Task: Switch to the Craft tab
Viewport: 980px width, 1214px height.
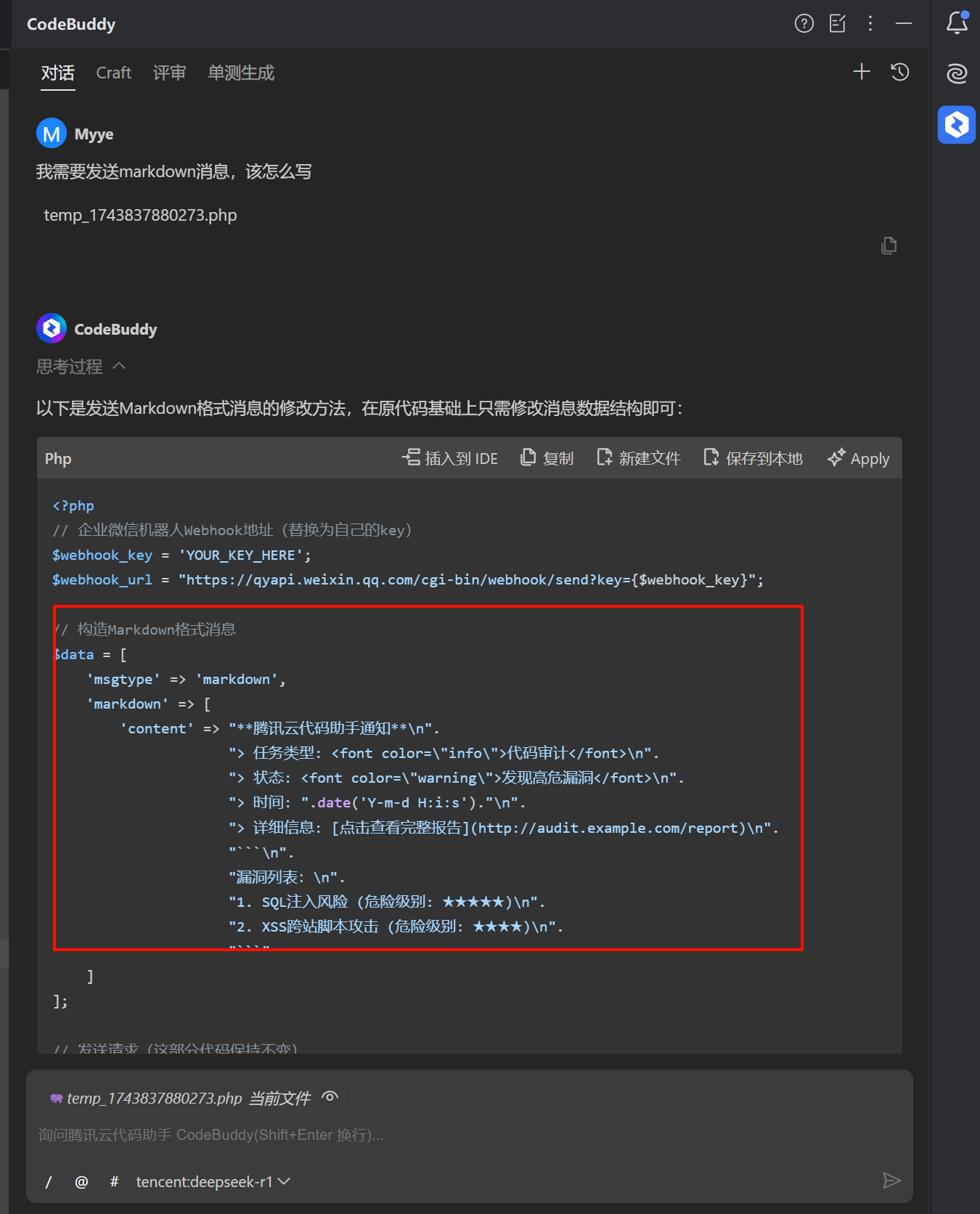Action: click(114, 73)
